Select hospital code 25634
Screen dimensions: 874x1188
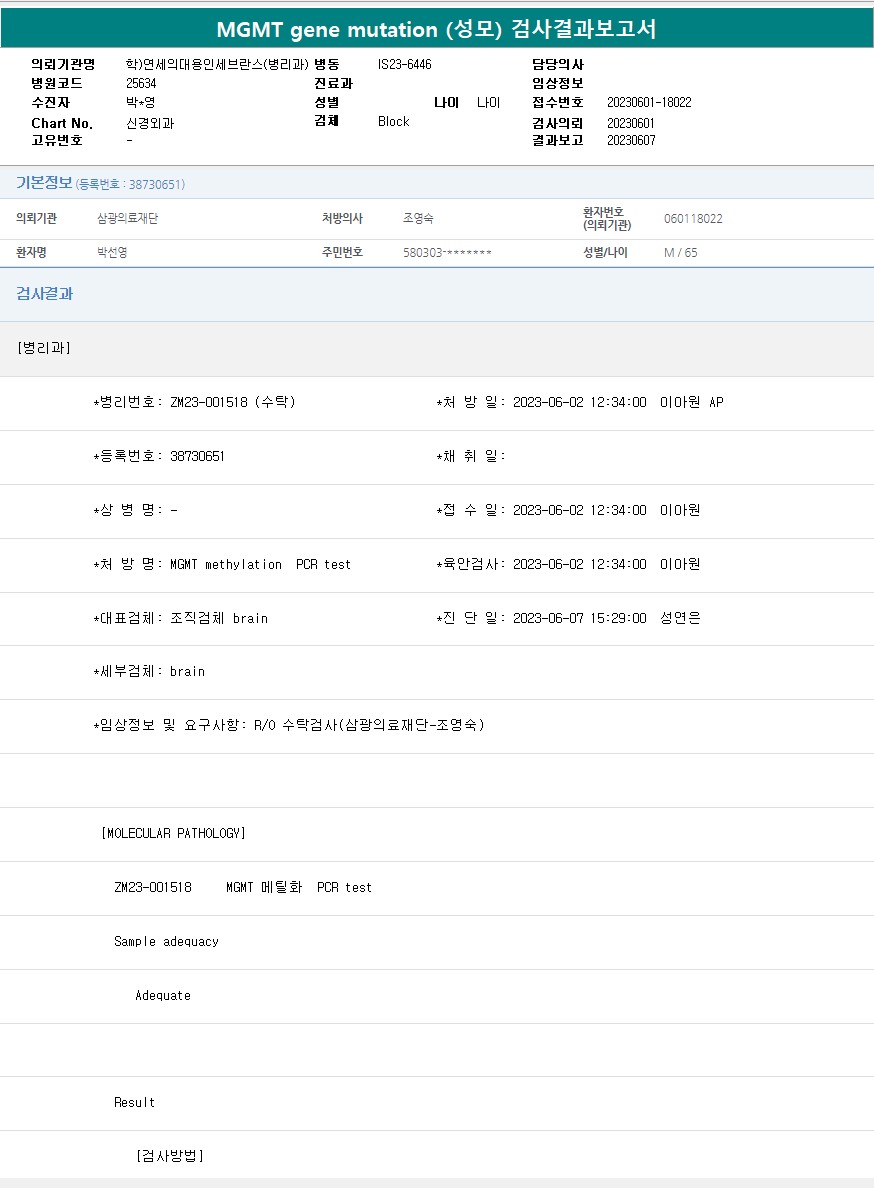tap(141, 84)
